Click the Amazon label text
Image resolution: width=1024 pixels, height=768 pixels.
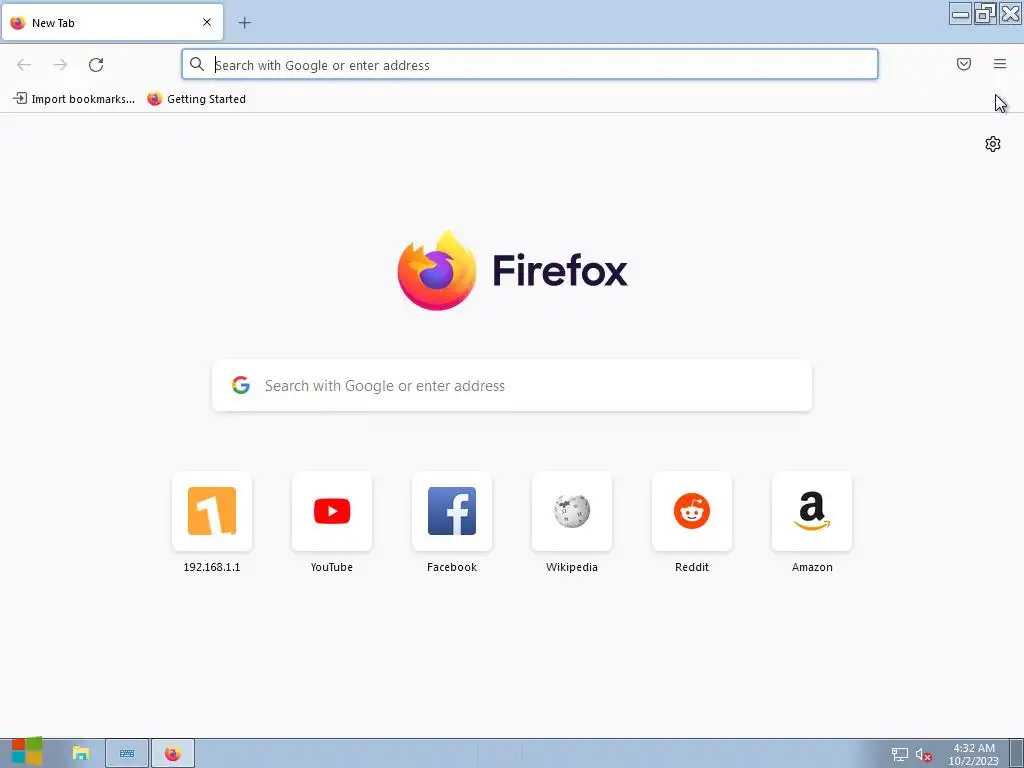[812, 567]
